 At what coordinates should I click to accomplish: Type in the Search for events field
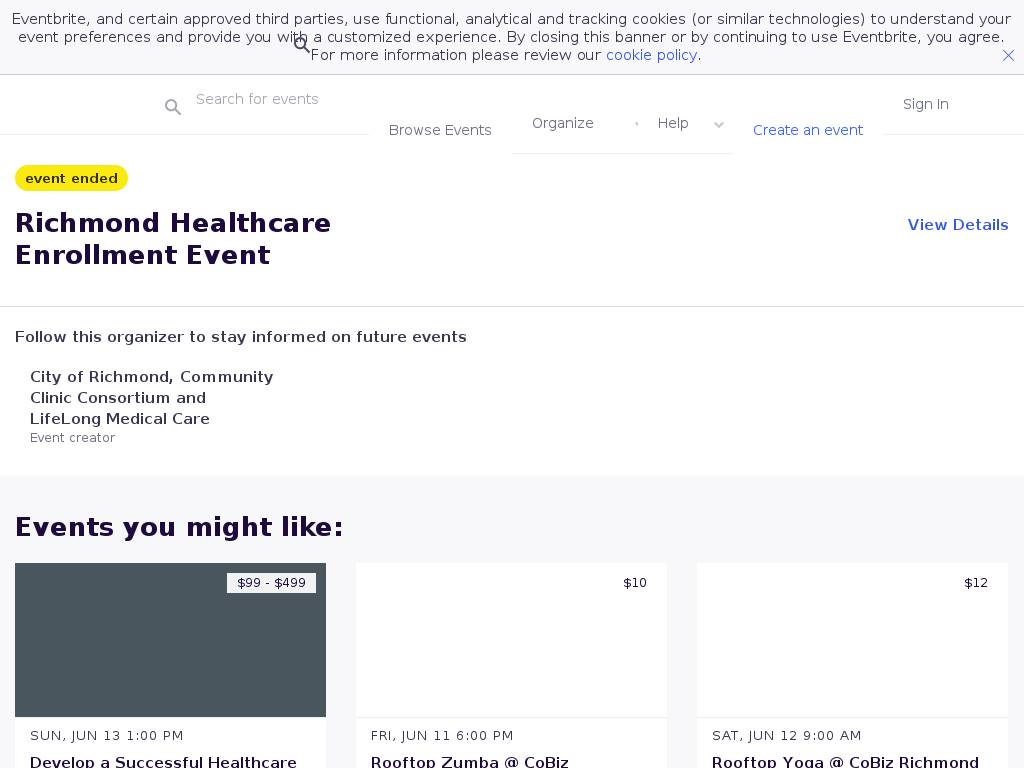coord(270,99)
